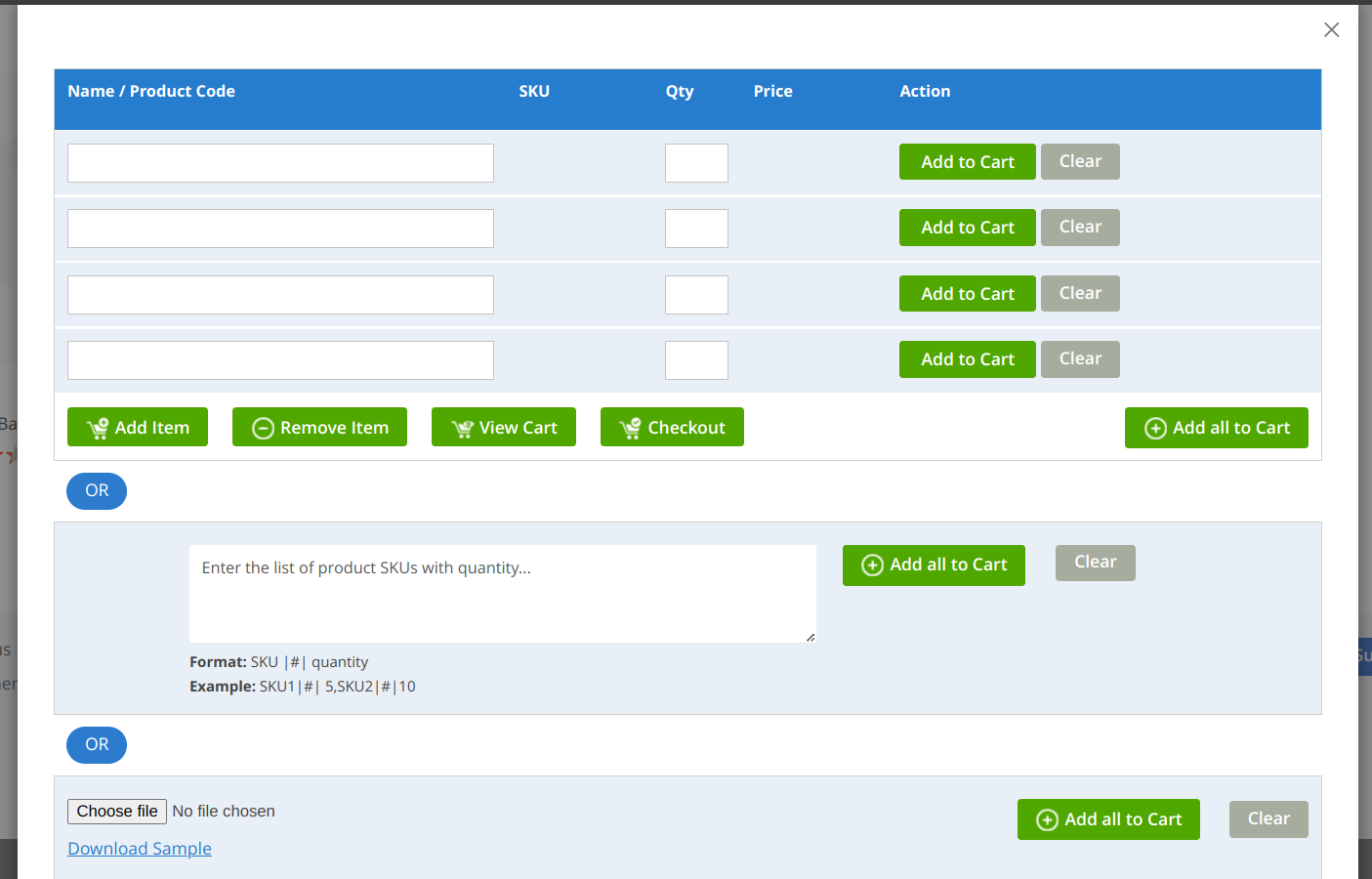Clear the SKU list text area

(1095, 563)
